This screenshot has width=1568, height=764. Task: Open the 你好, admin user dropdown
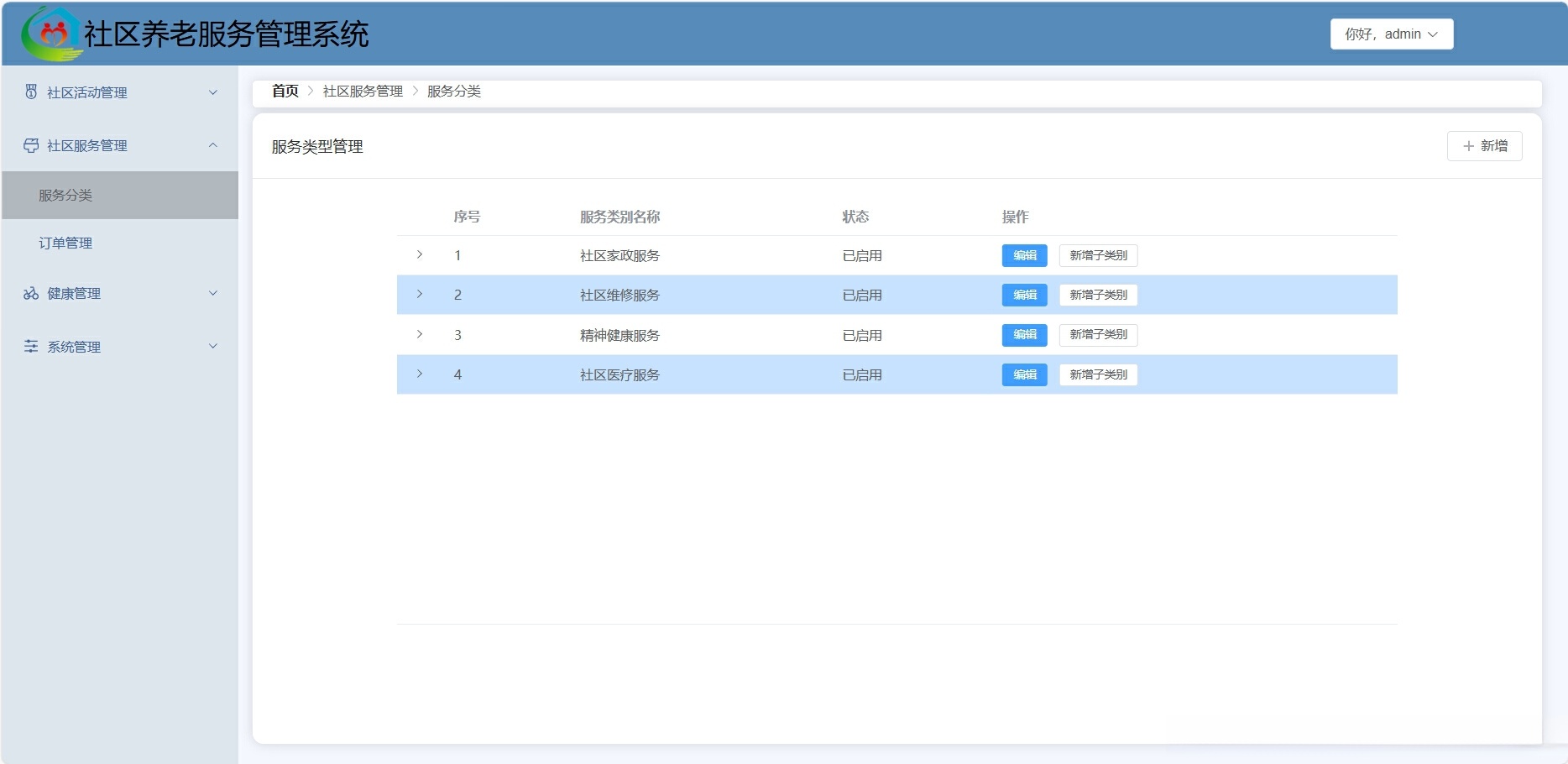click(1391, 34)
